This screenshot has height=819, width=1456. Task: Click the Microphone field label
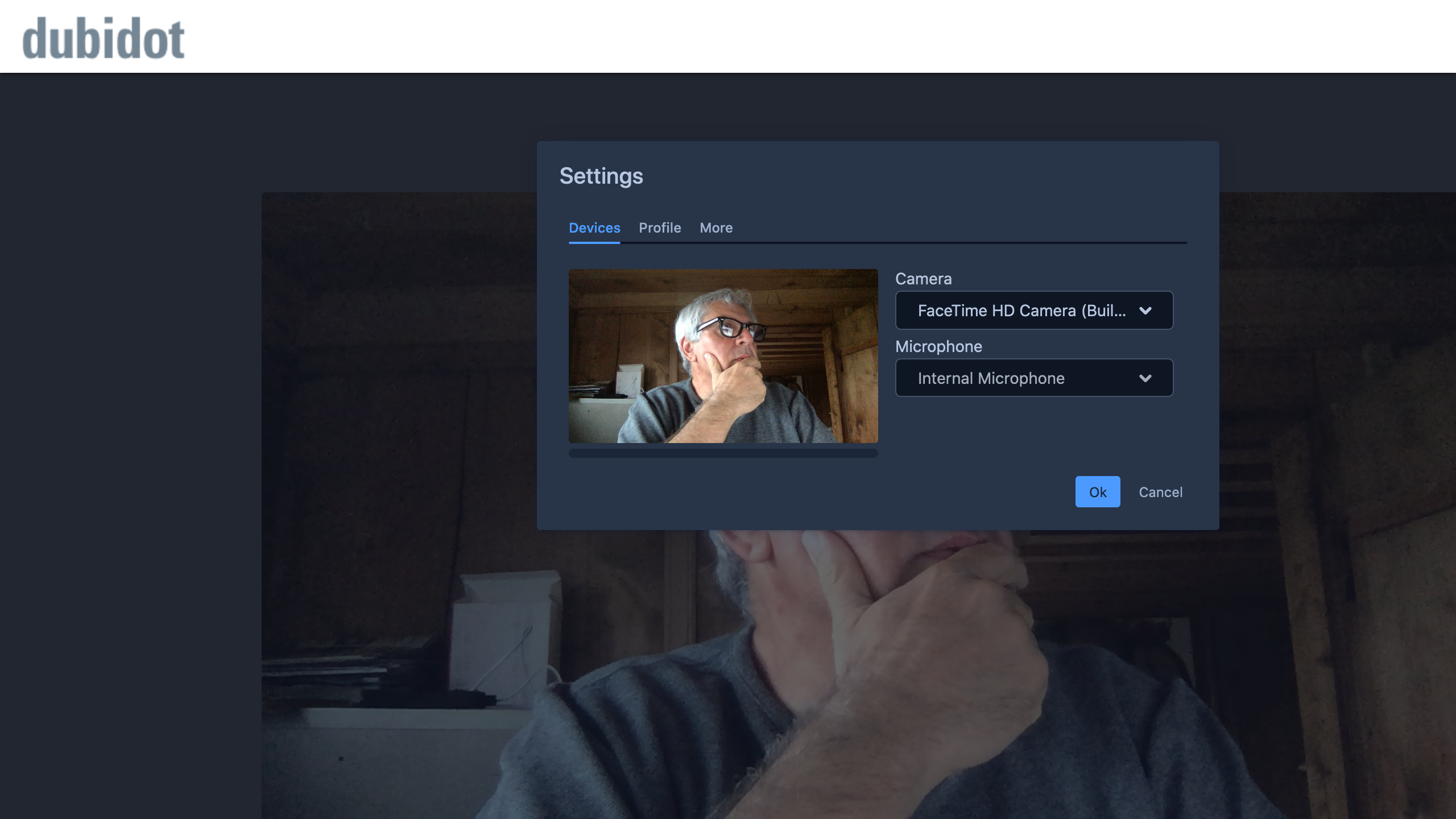point(938,346)
